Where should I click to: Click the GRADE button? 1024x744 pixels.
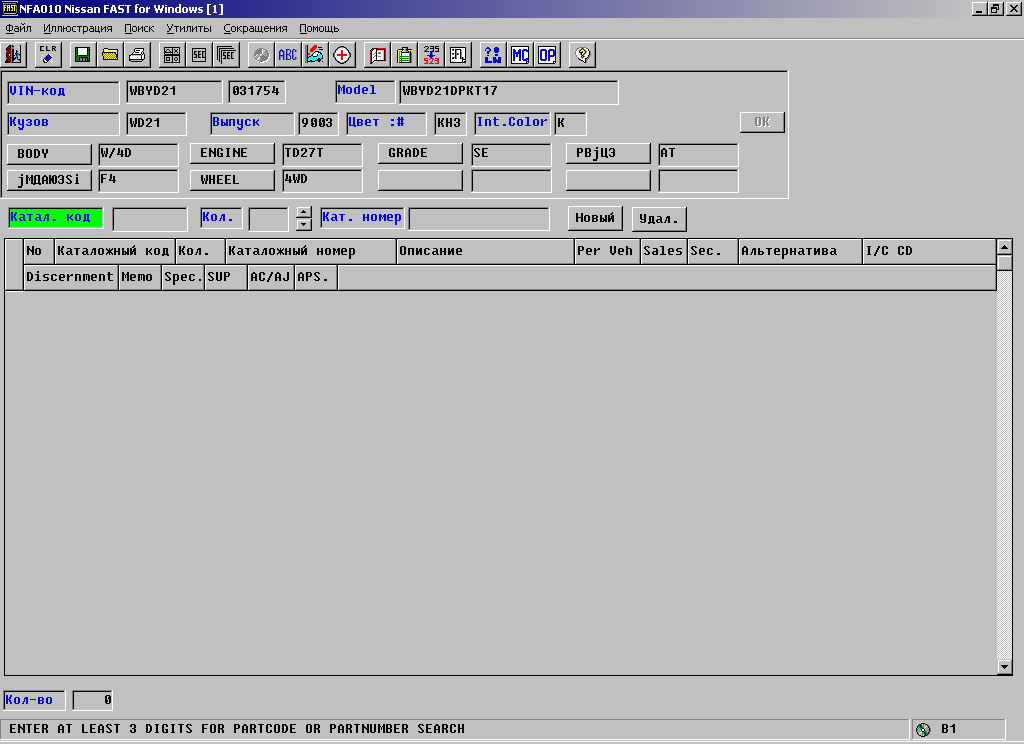coord(420,153)
